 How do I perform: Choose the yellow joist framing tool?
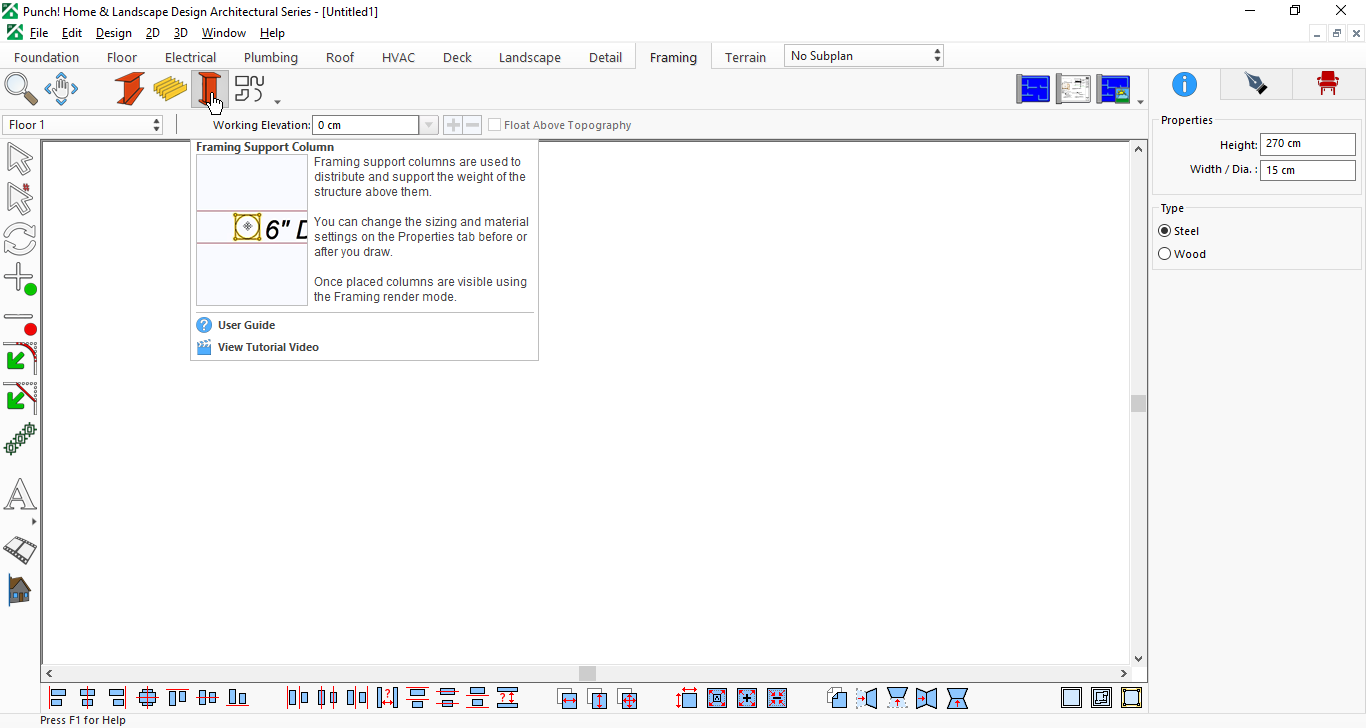pos(170,89)
